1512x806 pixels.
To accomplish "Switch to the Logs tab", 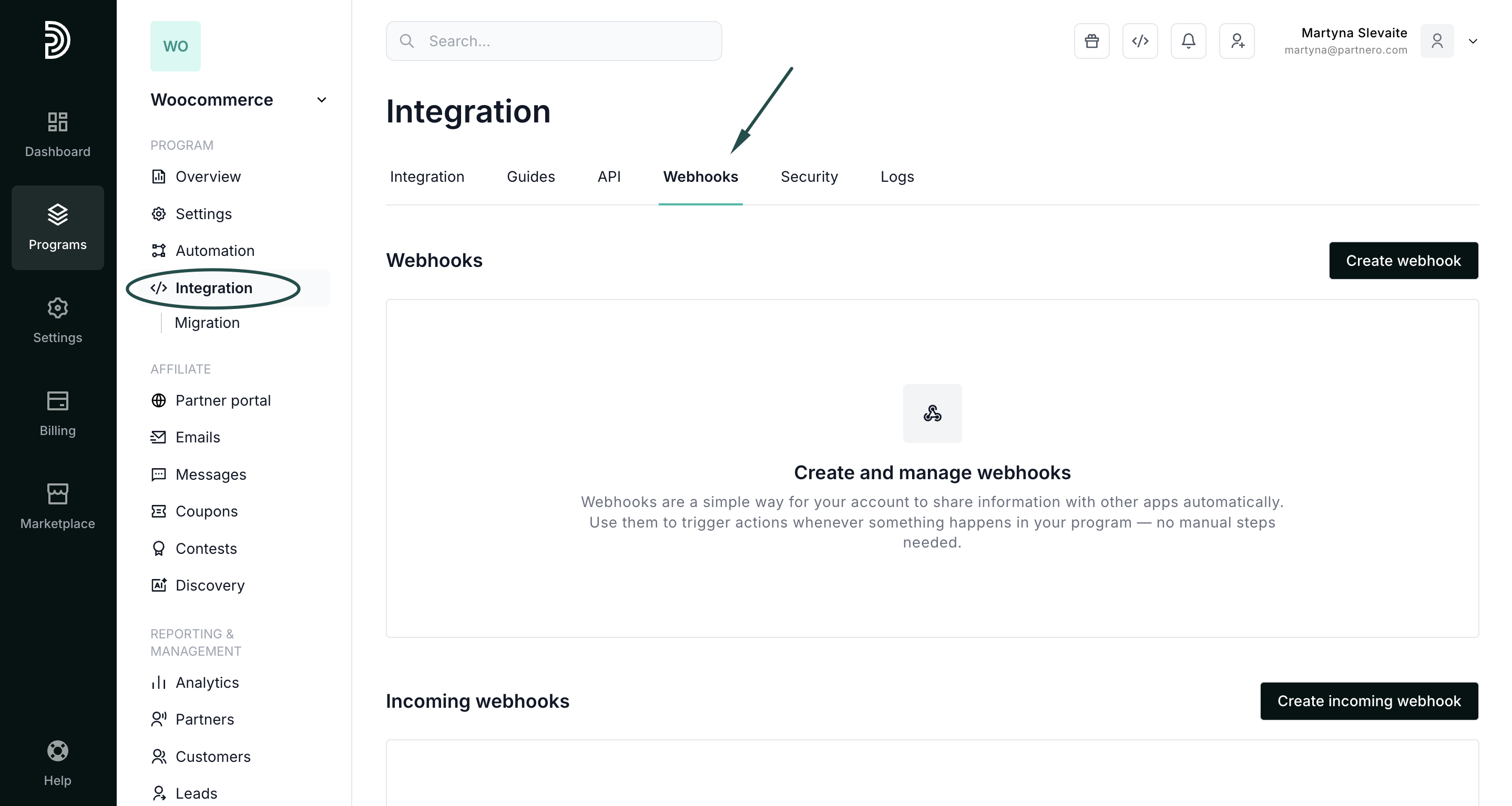I will 897,177.
